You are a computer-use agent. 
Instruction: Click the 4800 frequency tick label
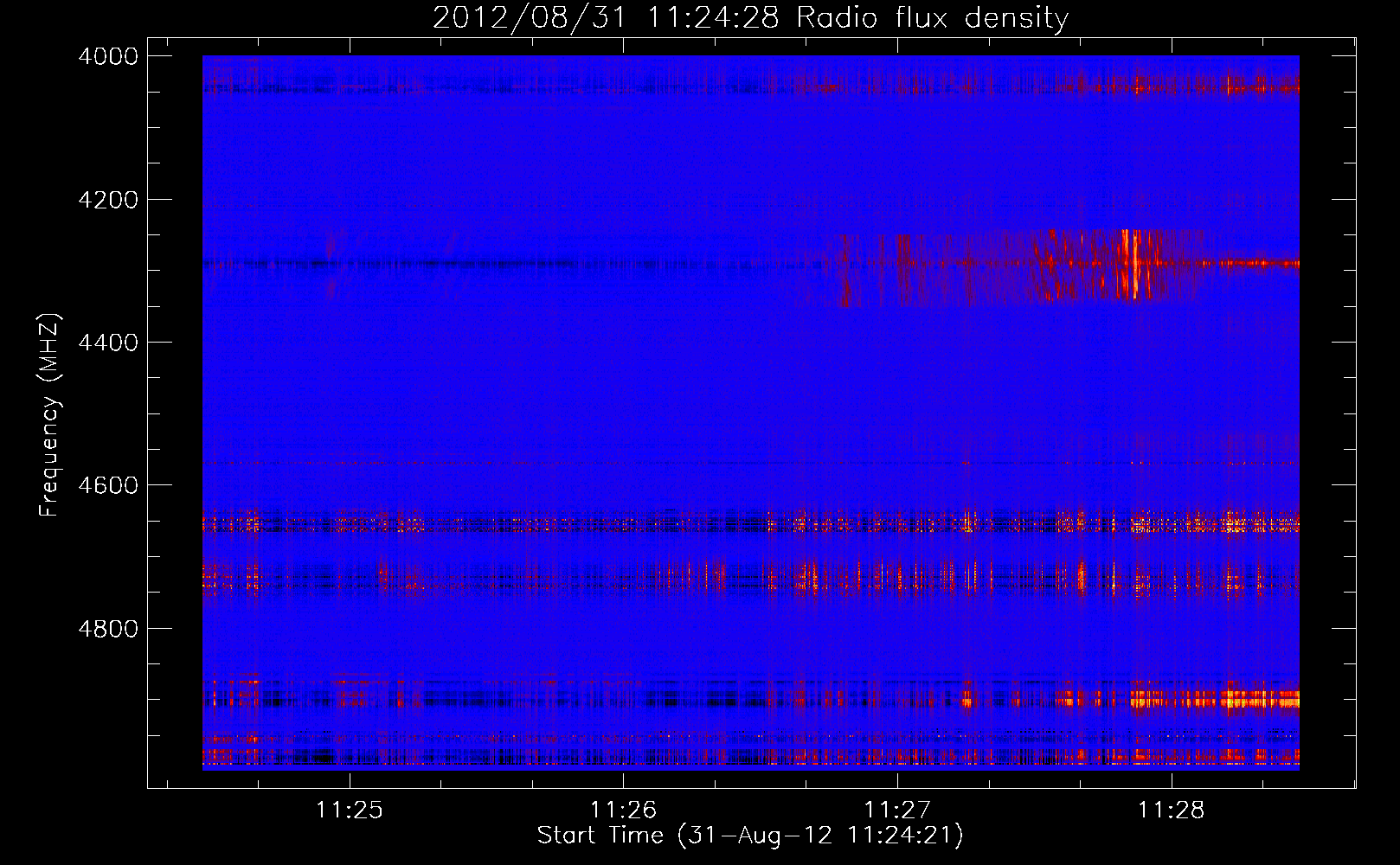point(108,628)
